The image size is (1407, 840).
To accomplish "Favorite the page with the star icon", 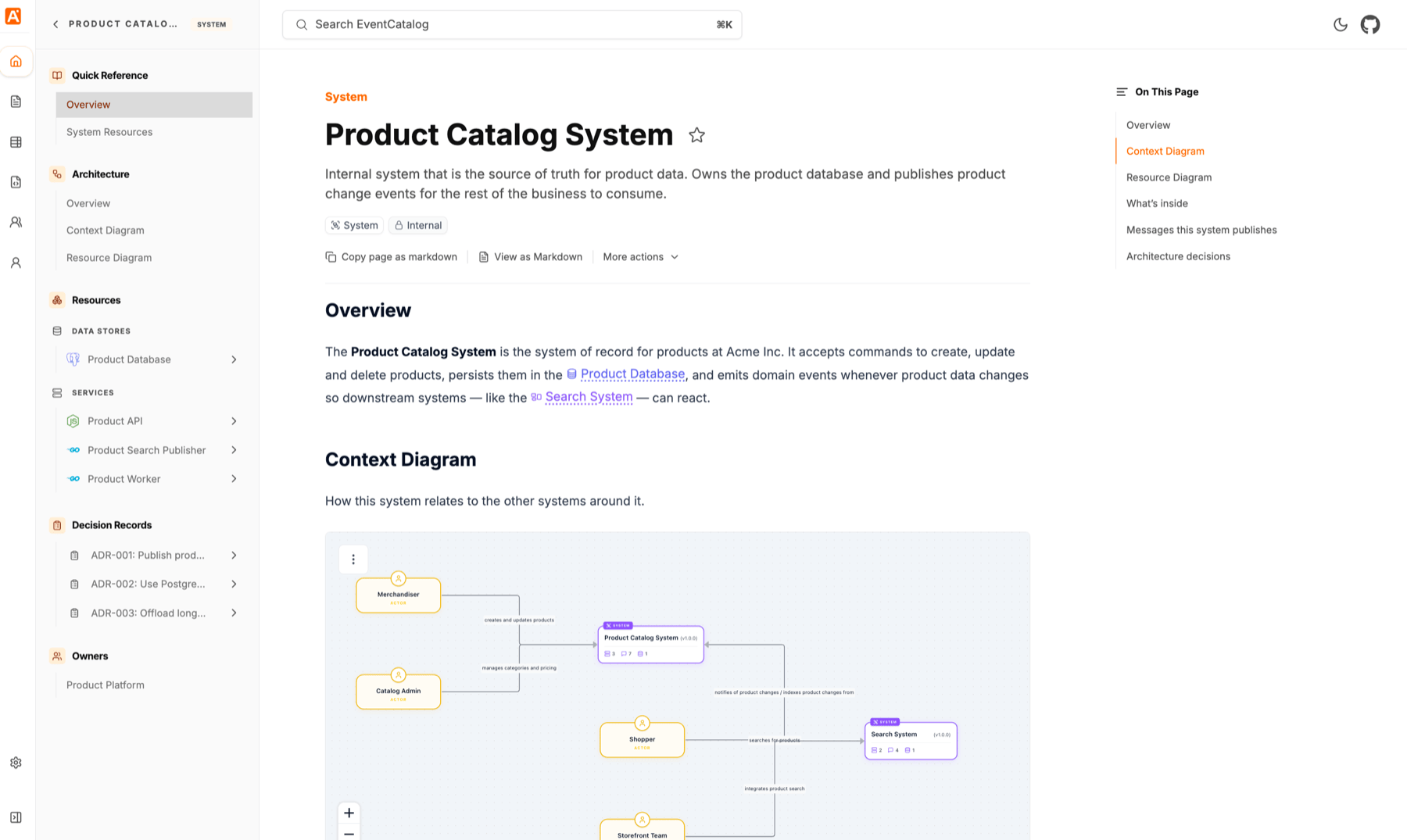I will tap(696, 135).
